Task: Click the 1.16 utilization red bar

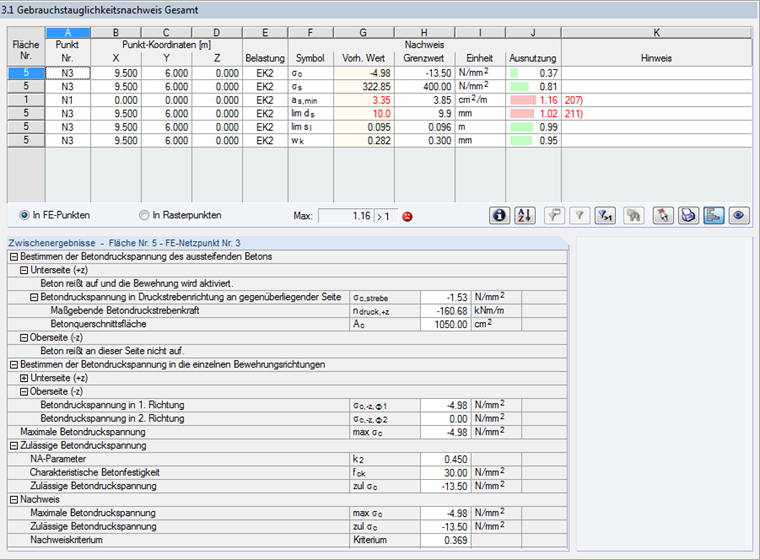Action: click(523, 100)
